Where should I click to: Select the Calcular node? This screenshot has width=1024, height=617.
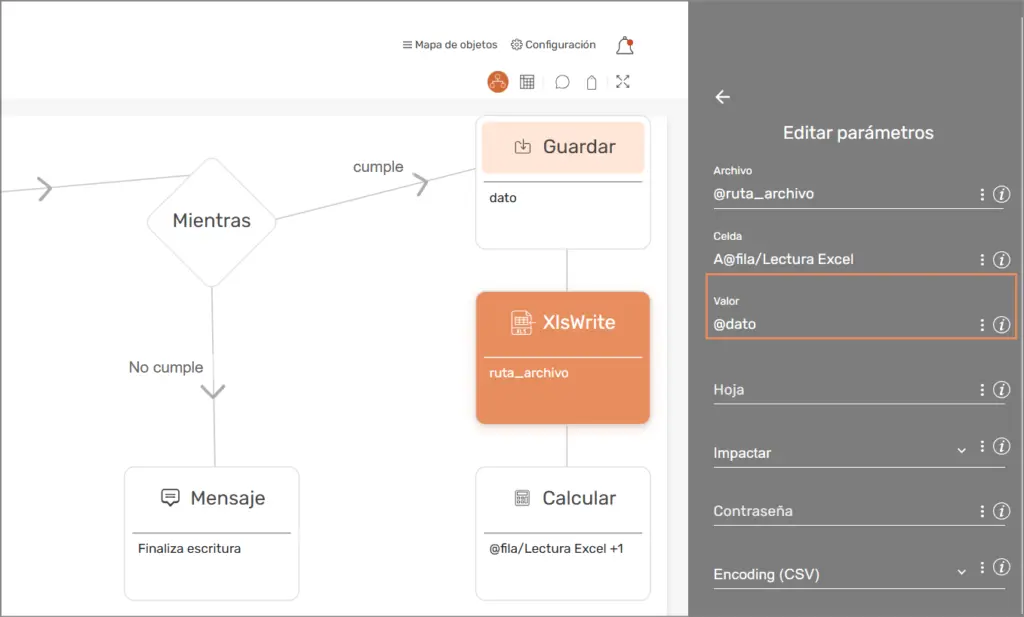click(x=563, y=532)
